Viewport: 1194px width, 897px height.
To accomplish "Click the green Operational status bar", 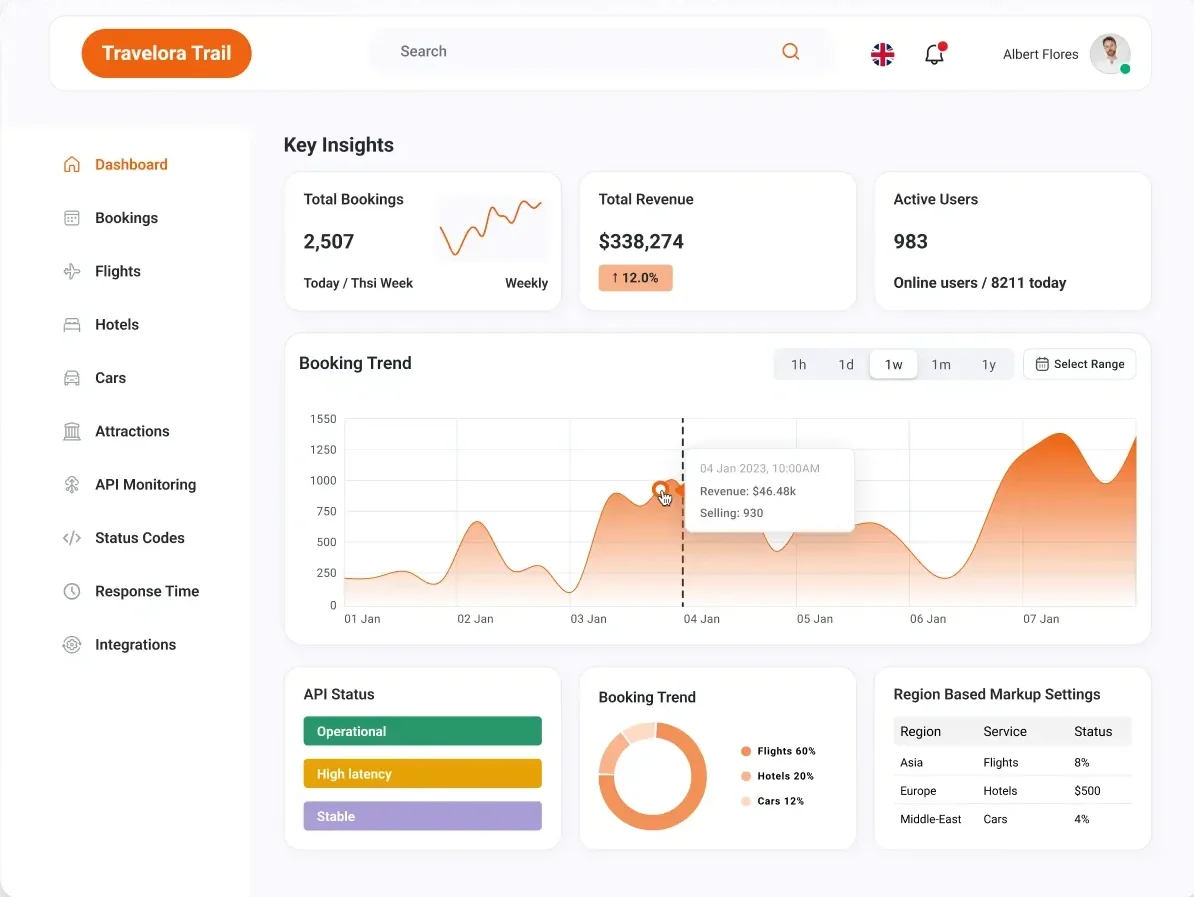I will coord(422,731).
